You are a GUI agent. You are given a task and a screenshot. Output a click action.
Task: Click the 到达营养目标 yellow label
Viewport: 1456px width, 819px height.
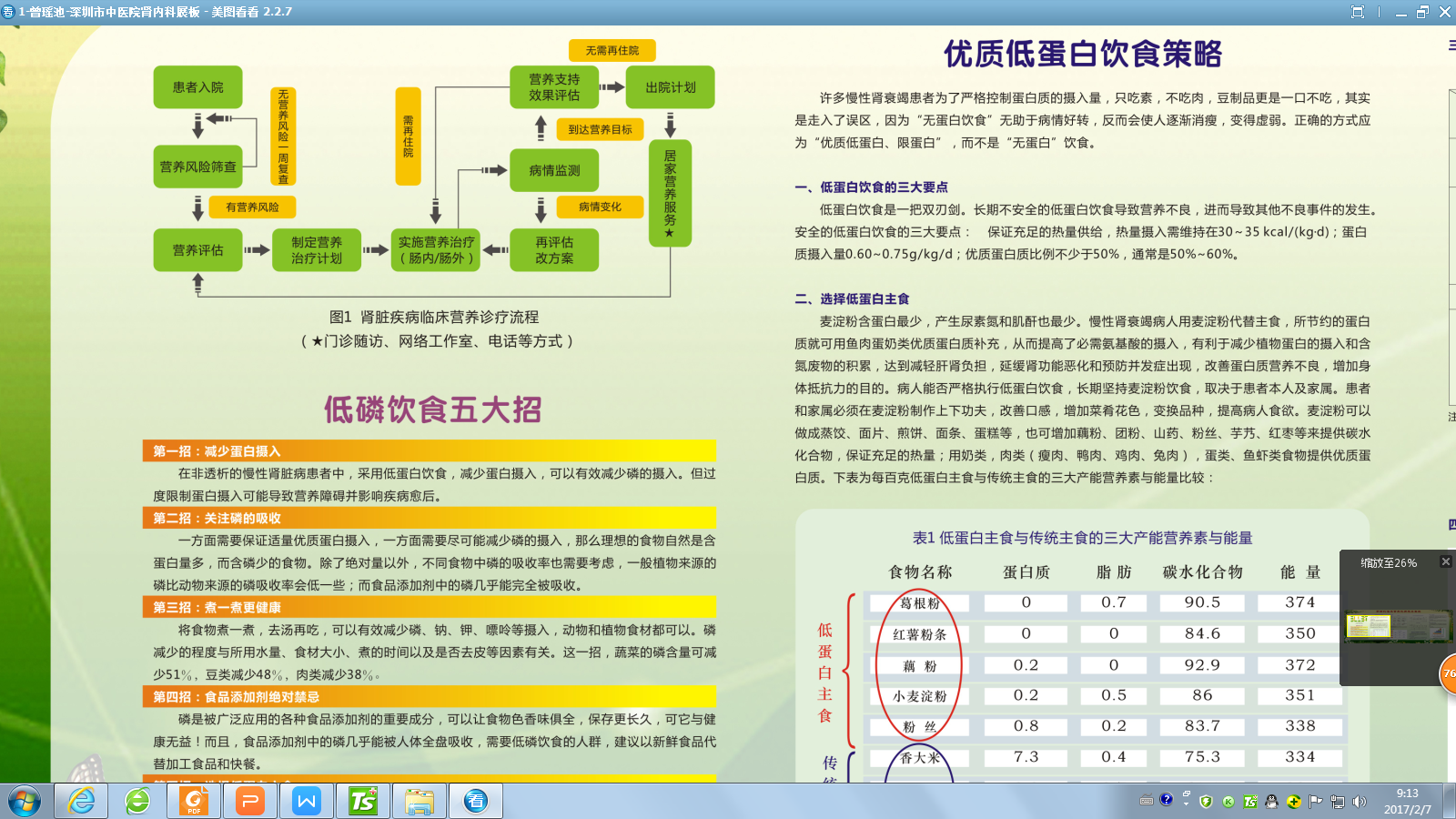[x=600, y=129]
